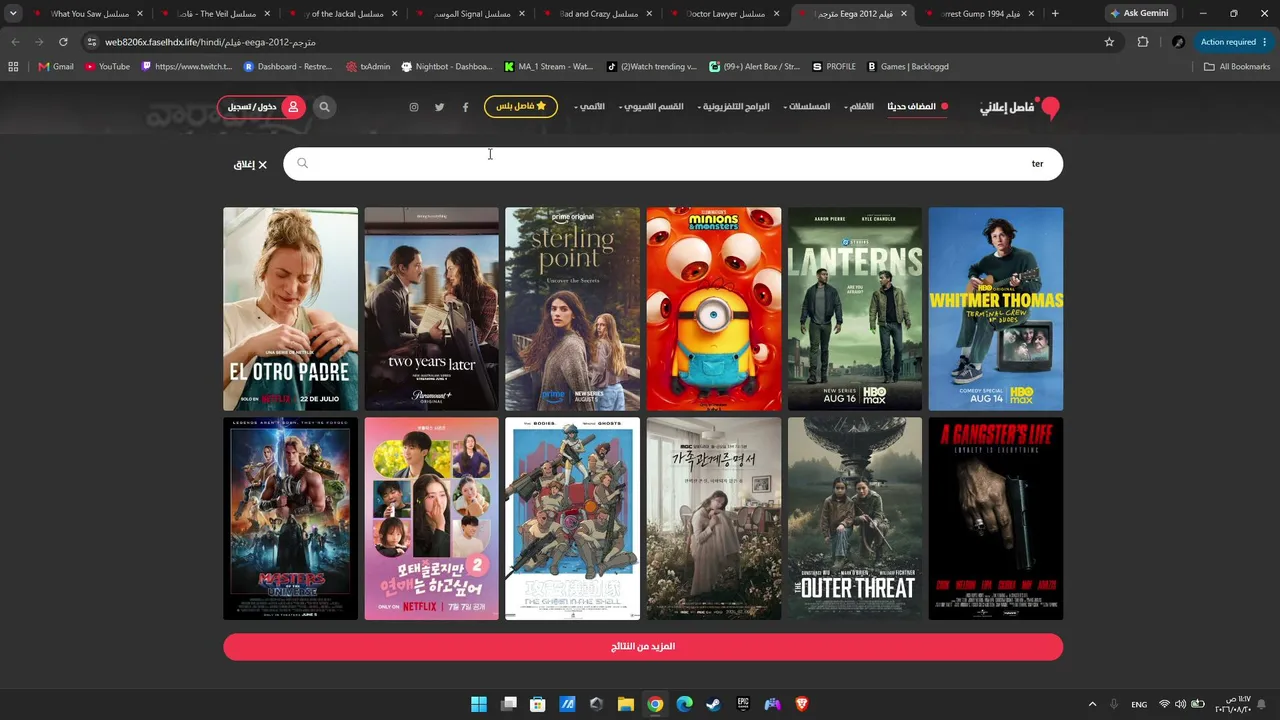
Task: Click the round search icon in site header
Action: 324,107
